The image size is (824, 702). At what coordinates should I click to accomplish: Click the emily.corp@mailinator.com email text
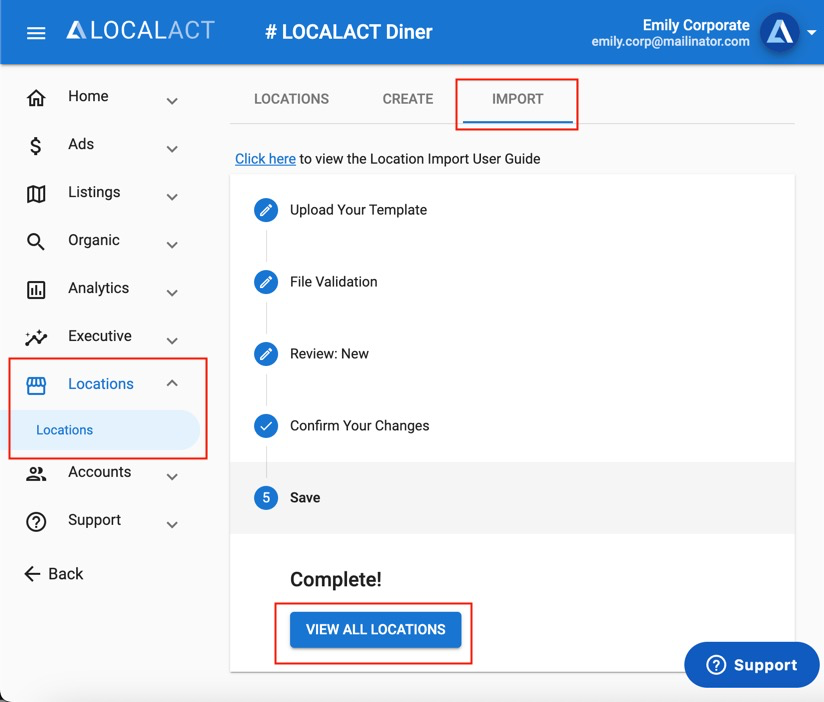671,42
